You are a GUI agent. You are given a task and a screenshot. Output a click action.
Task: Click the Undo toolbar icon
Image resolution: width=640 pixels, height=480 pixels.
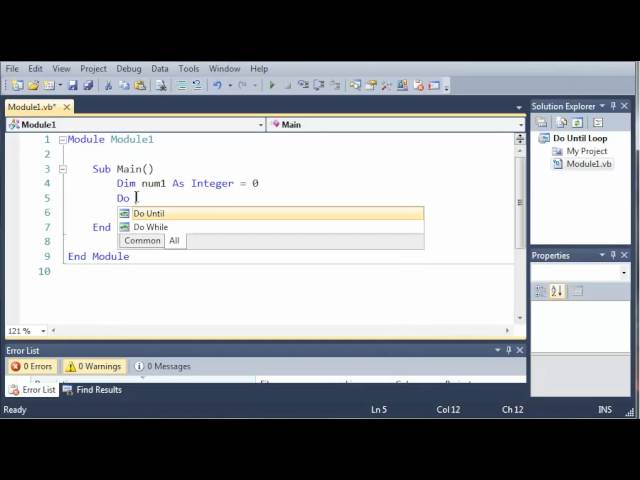click(x=217, y=86)
